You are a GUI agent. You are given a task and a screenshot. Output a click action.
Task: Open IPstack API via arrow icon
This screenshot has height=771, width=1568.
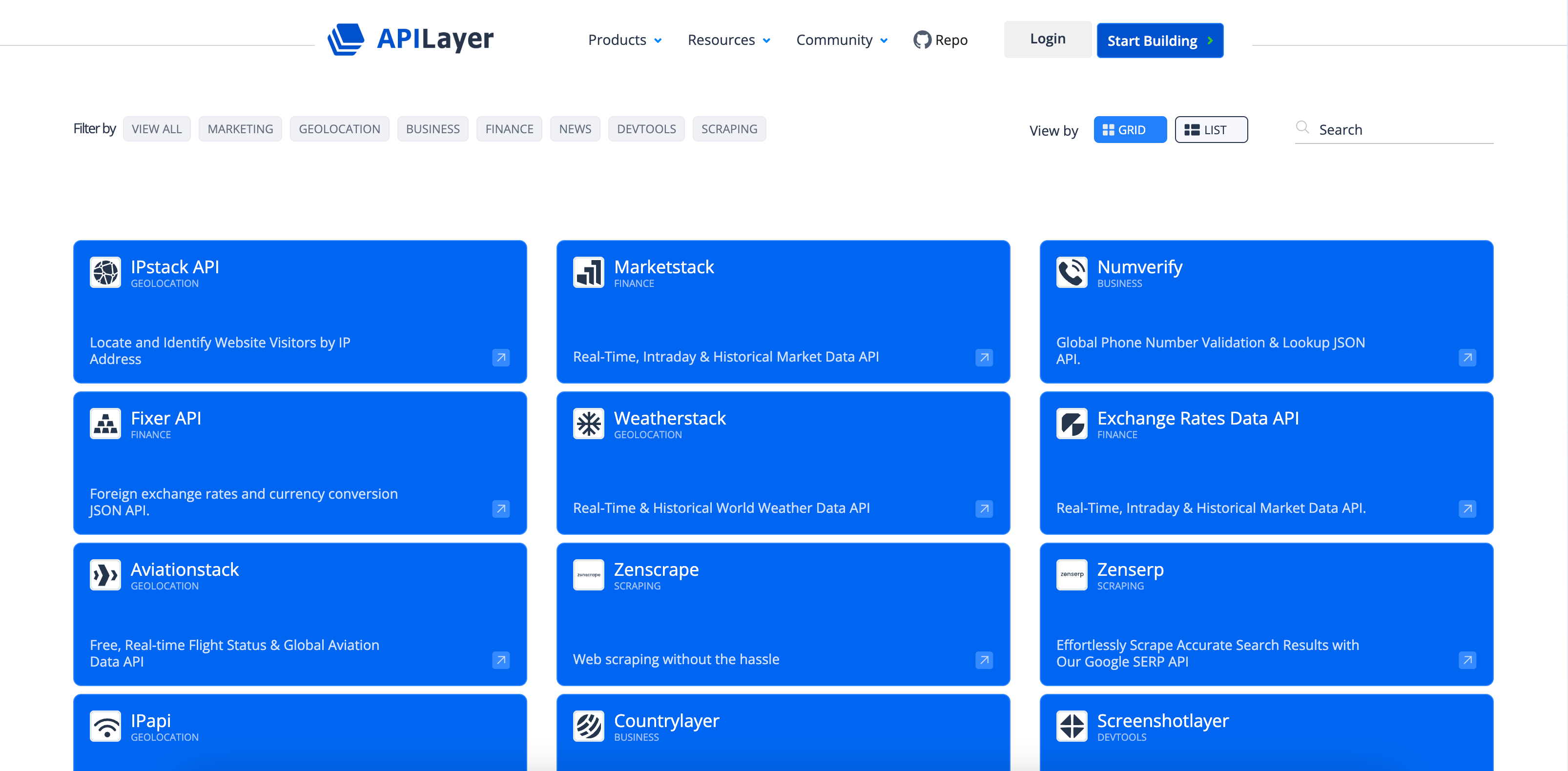pos(501,357)
